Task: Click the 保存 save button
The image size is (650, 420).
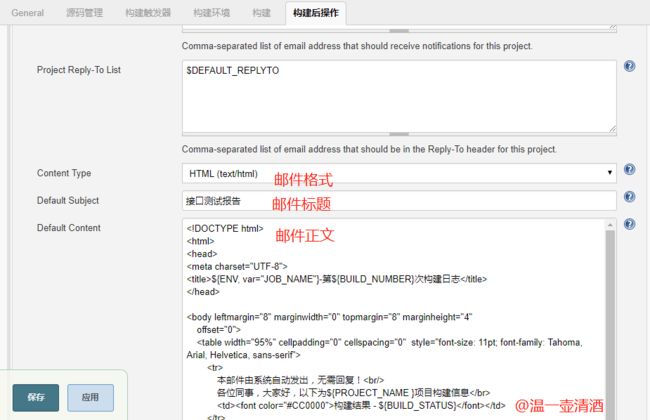Action: 36,398
